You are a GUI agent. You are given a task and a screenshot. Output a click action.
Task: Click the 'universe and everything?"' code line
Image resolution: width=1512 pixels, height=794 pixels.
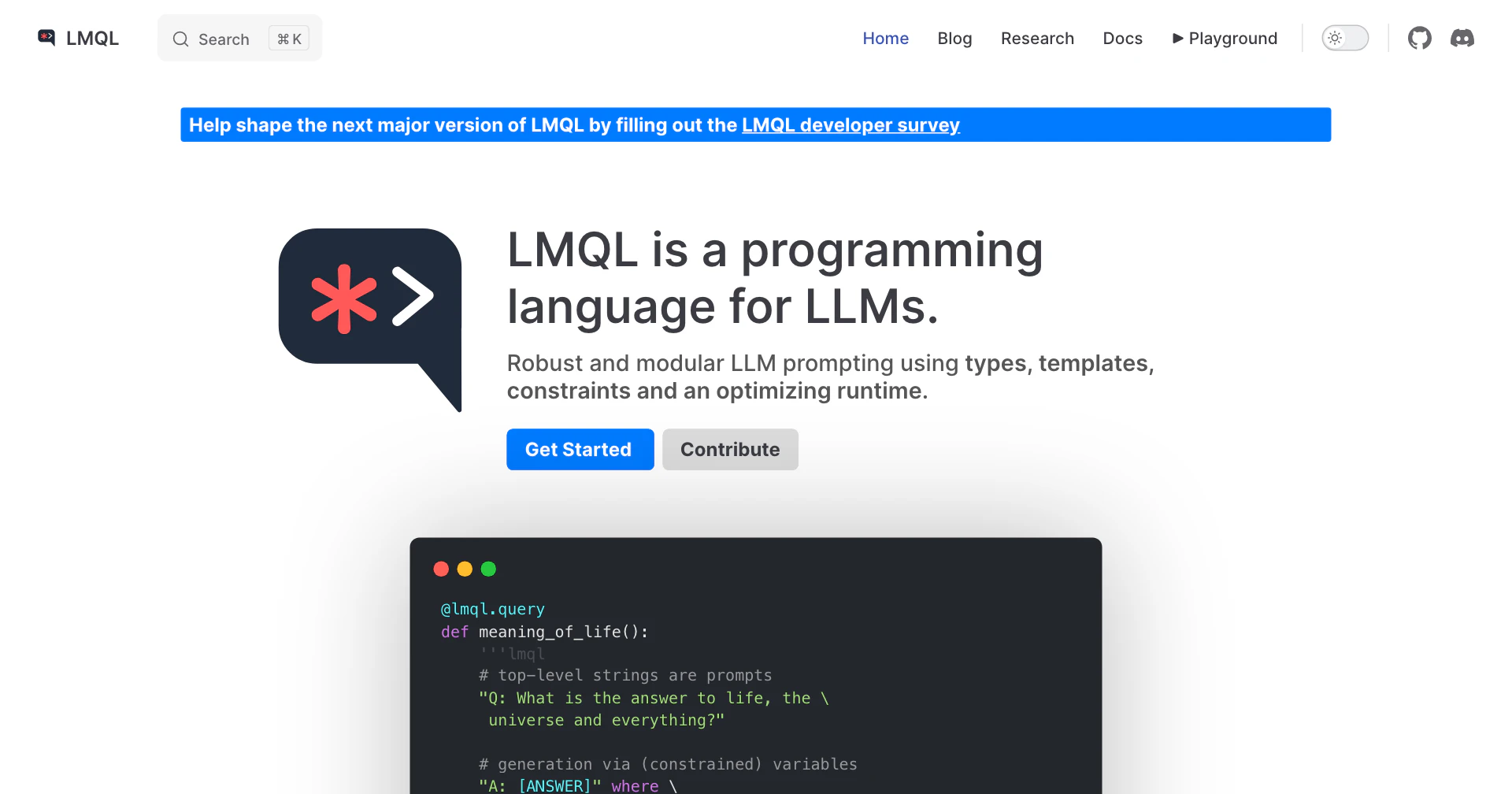click(606, 720)
